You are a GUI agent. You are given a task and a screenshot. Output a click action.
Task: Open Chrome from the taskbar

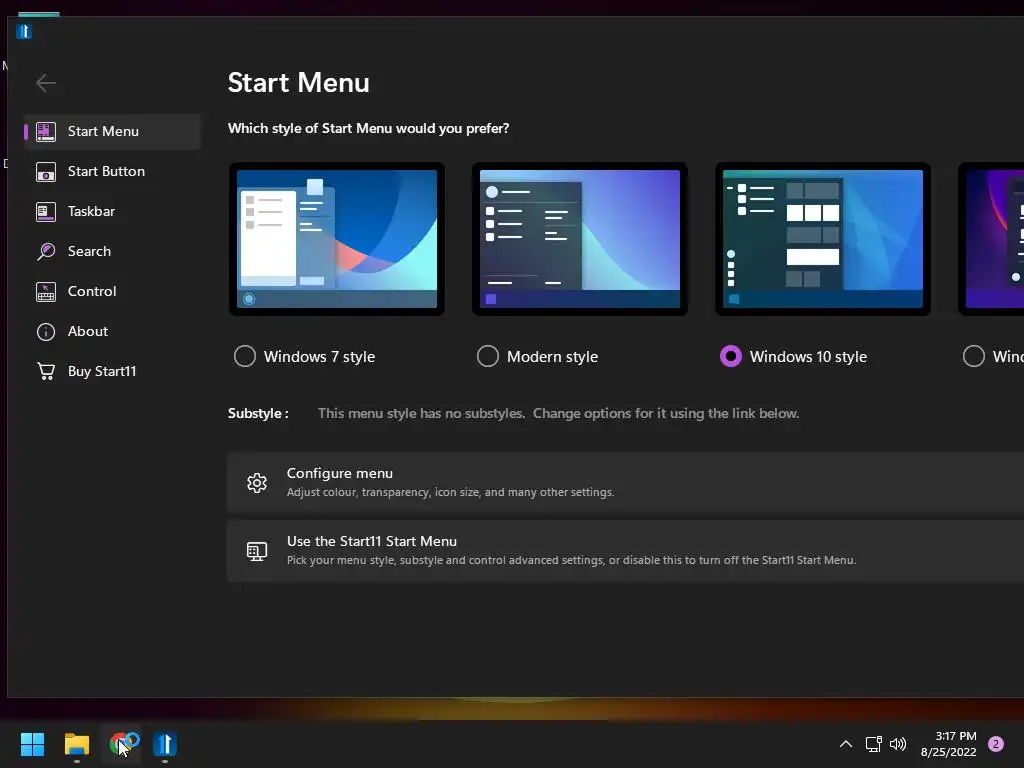point(121,744)
